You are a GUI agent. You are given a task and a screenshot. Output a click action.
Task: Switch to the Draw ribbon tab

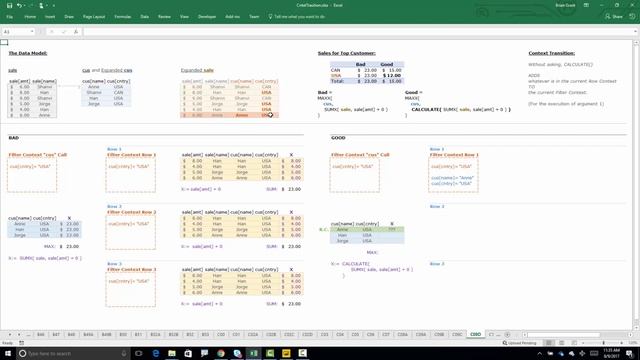click(69, 17)
